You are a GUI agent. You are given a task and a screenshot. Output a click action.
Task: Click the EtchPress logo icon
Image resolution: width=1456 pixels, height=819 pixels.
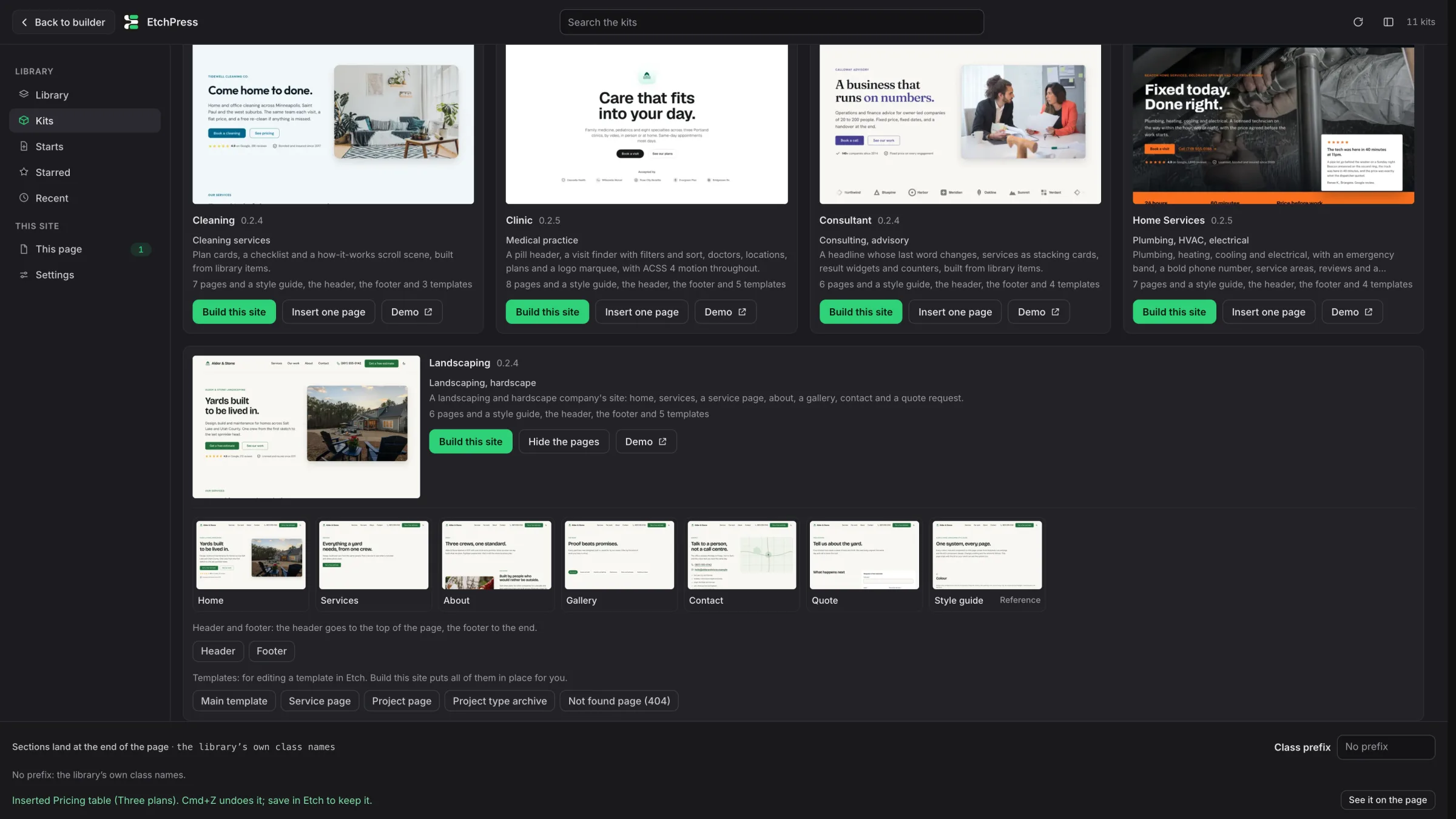click(131, 22)
